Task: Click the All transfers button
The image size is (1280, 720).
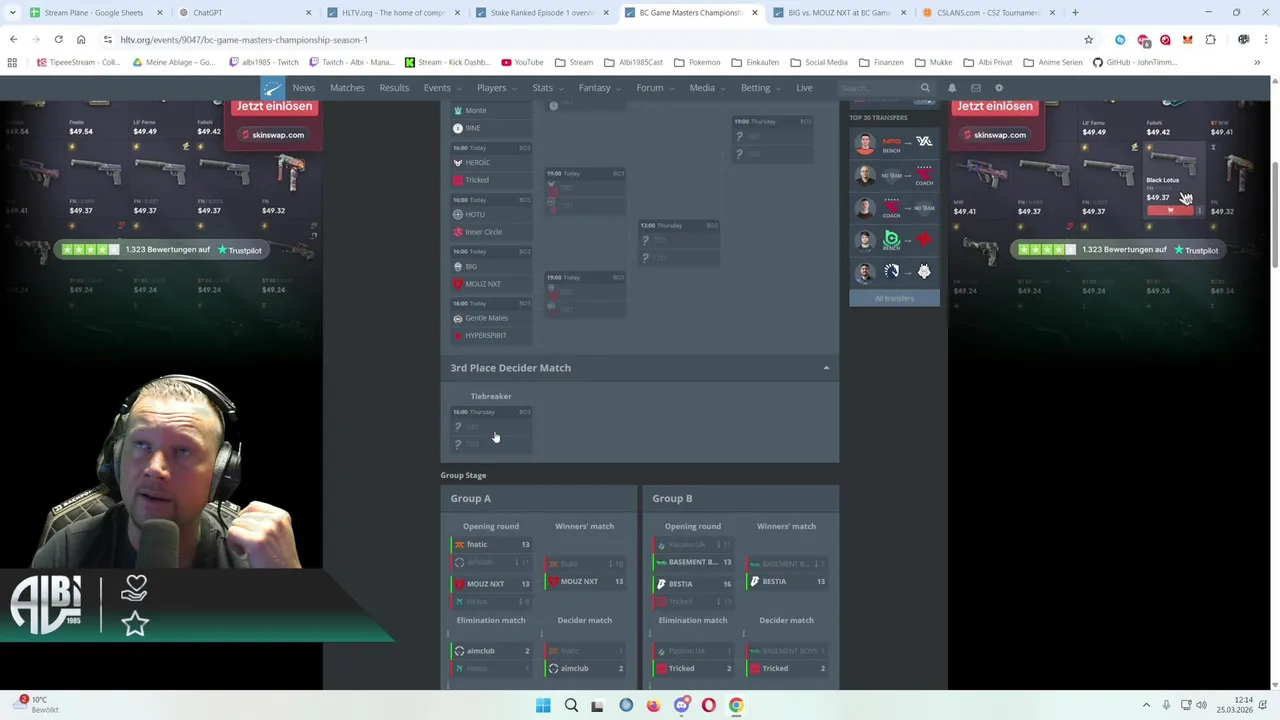Action: pos(894,298)
